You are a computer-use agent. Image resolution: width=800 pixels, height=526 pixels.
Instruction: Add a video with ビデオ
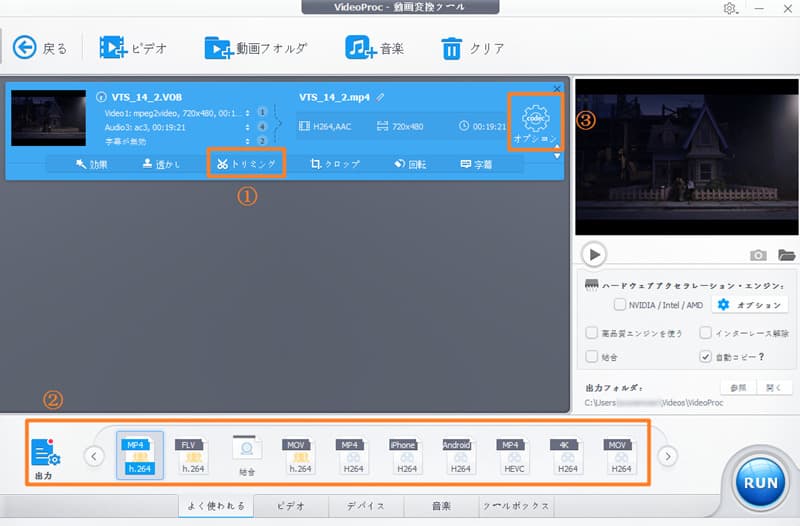point(133,48)
